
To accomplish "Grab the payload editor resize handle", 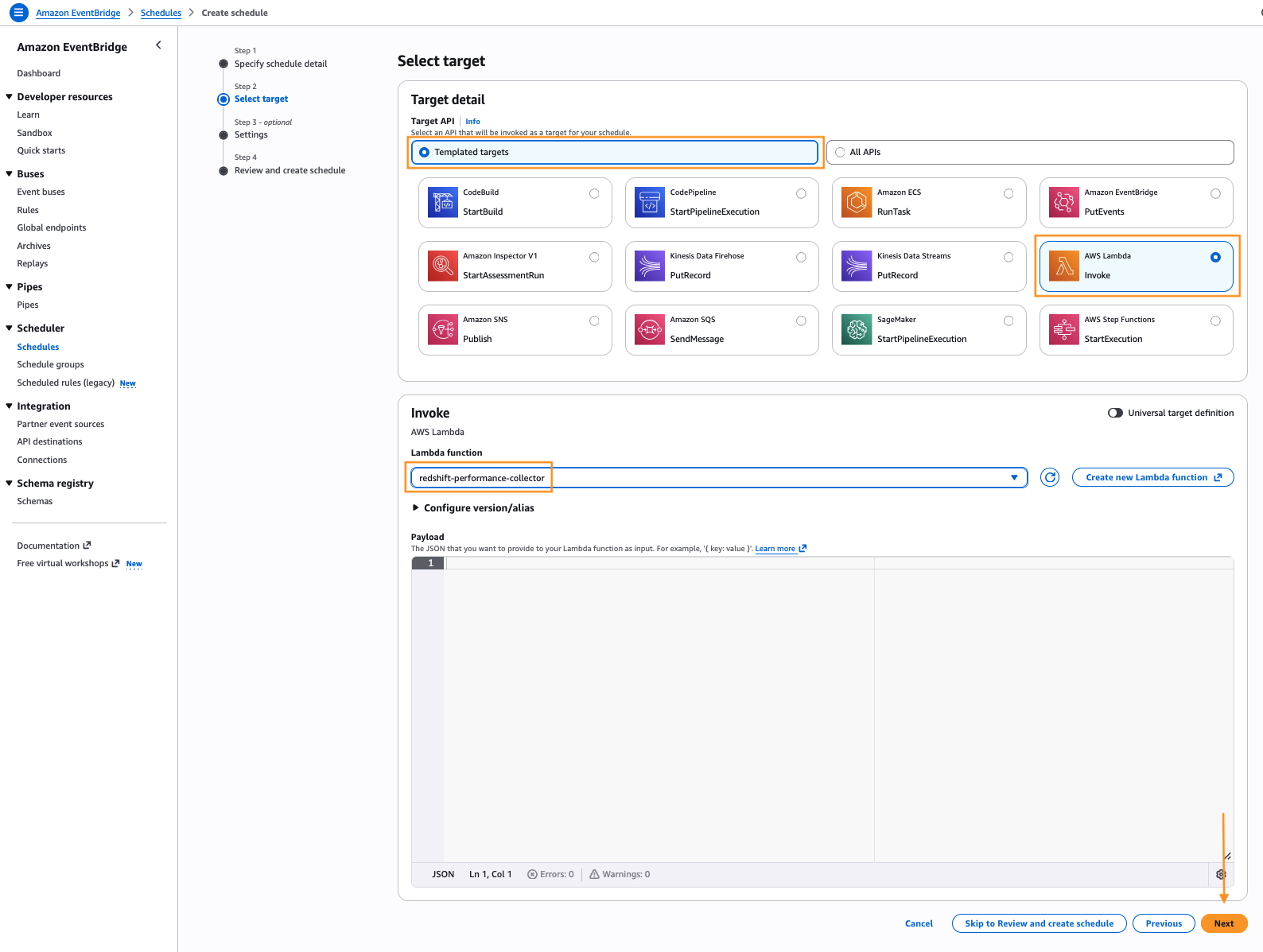I will [x=1227, y=856].
